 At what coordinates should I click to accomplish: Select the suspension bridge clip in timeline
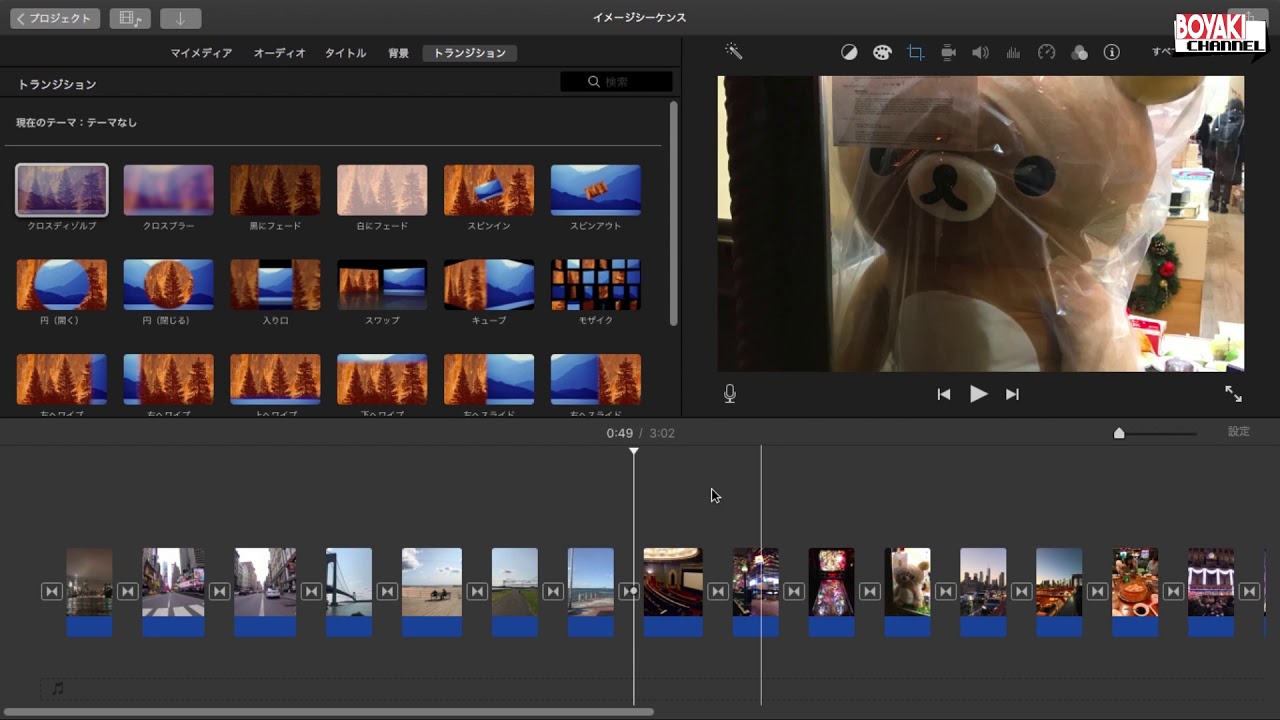coord(349,591)
